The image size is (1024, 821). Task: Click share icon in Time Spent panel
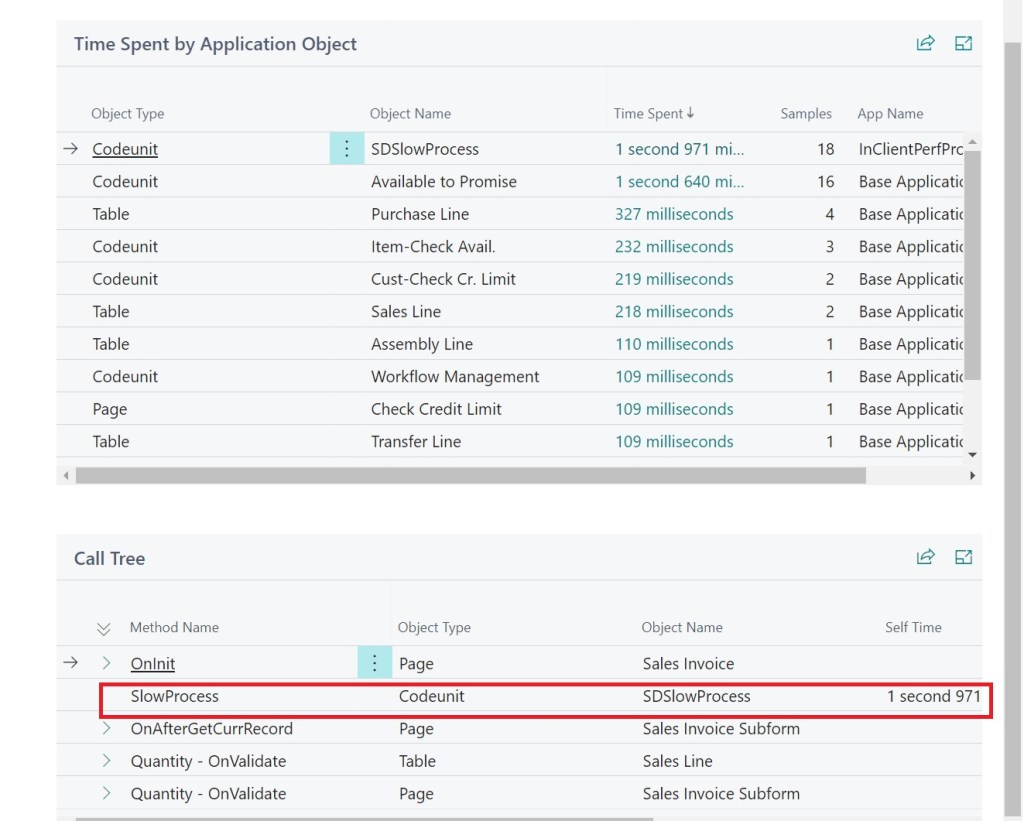tap(925, 43)
